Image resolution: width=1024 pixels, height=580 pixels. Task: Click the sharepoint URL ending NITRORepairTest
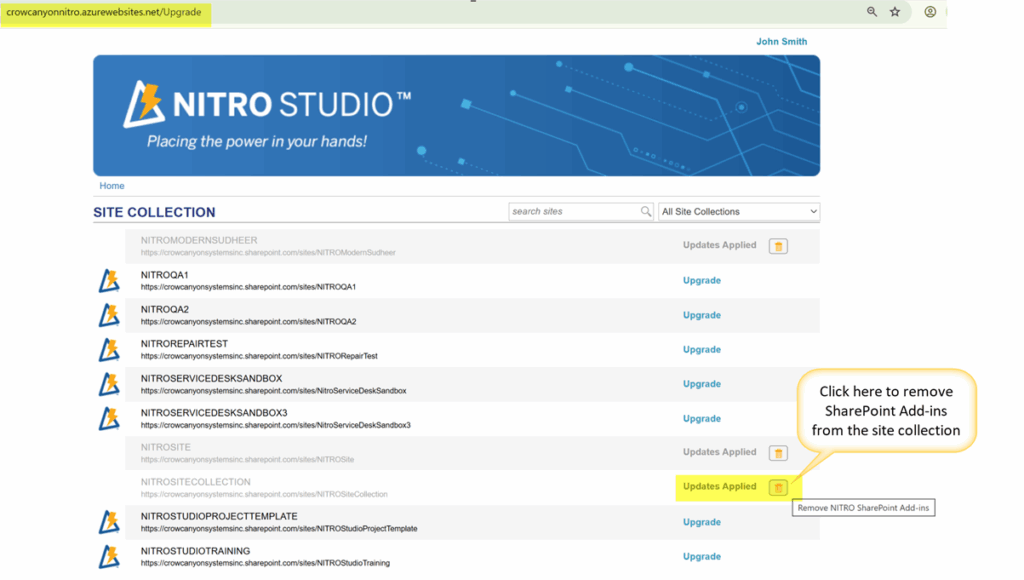[259, 356]
